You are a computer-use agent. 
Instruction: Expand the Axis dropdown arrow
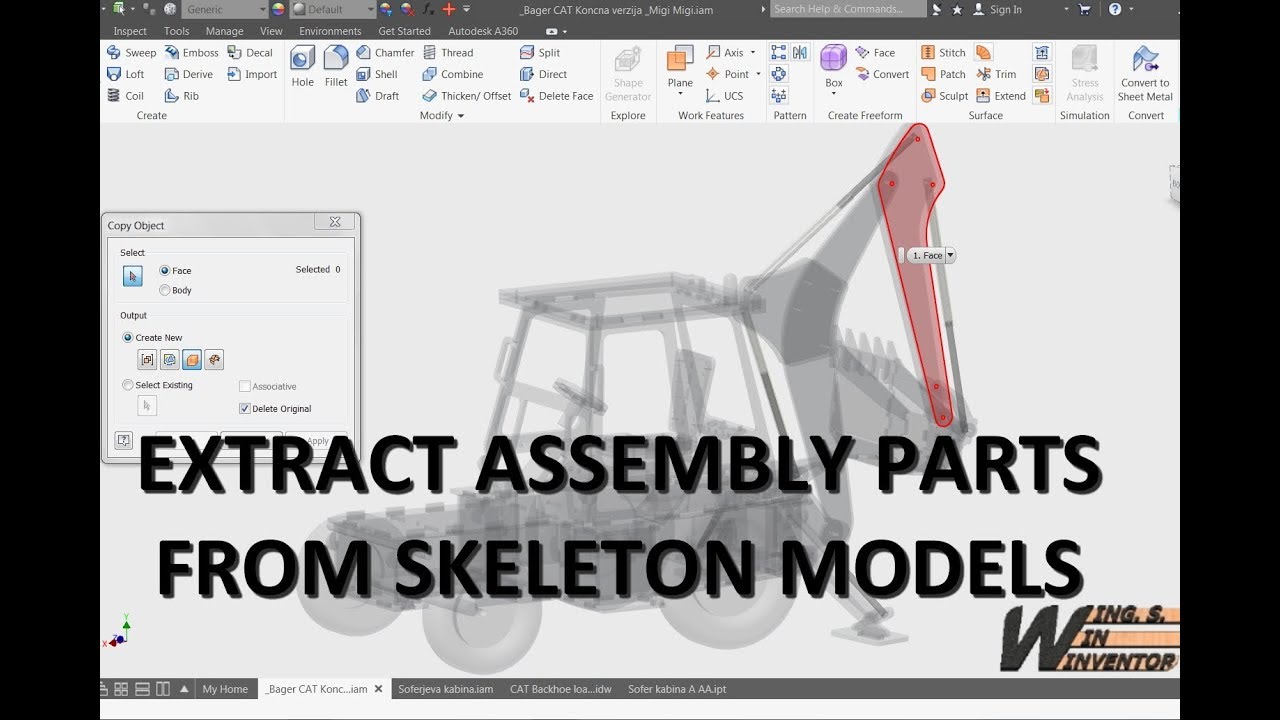[754, 53]
